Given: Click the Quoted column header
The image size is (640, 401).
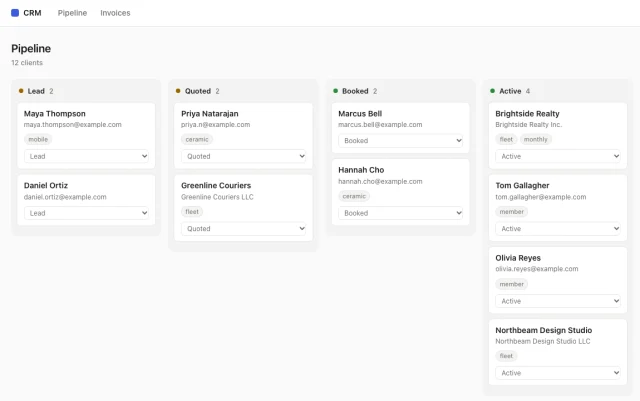Looking at the screenshot, I should pyautogui.click(x=198, y=91).
